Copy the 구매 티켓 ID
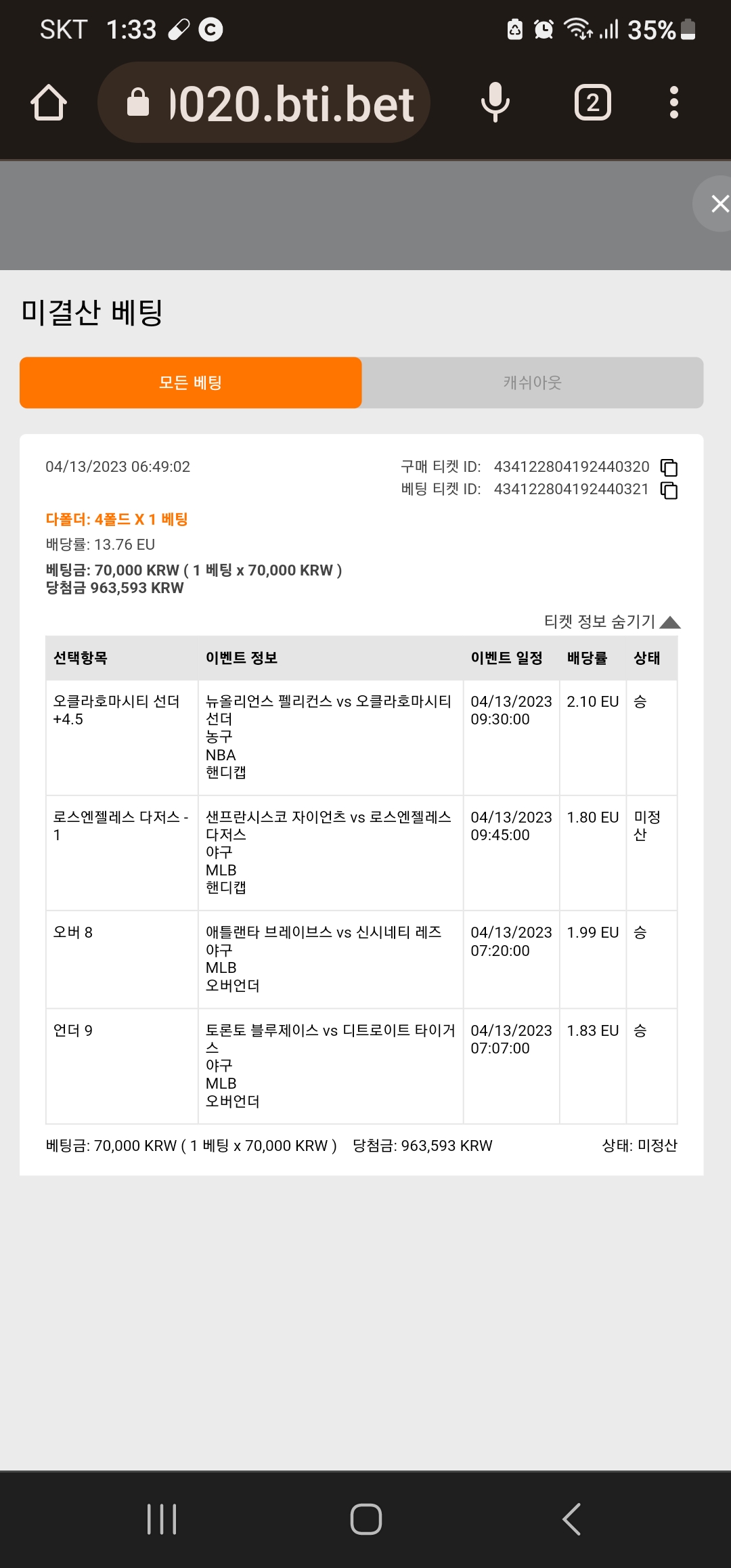The image size is (731, 1568). 669,468
